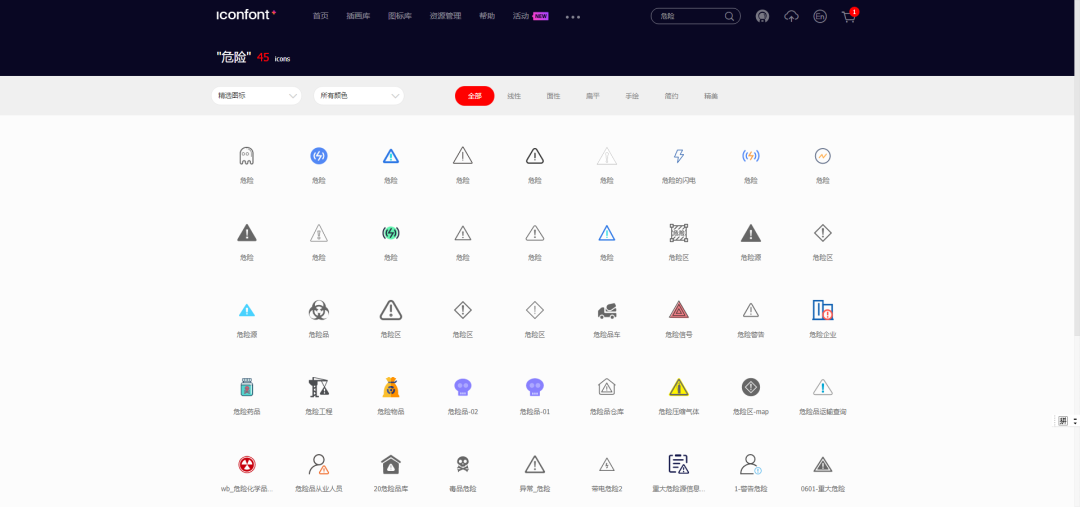Image resolution: width=1080 pixels, height=507 pixels.
Task: Select the 危险药品 medicine bottle icon
Action: point(247,387)
